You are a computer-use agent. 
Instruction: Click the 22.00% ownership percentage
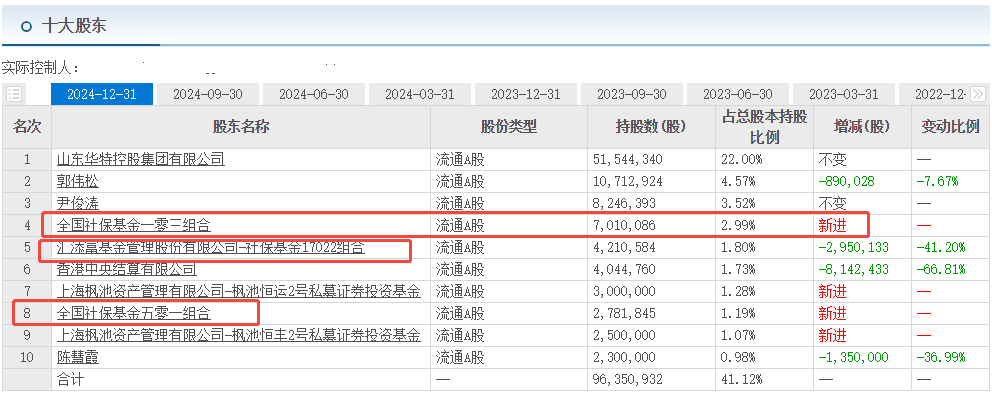(x=741, y=159)
